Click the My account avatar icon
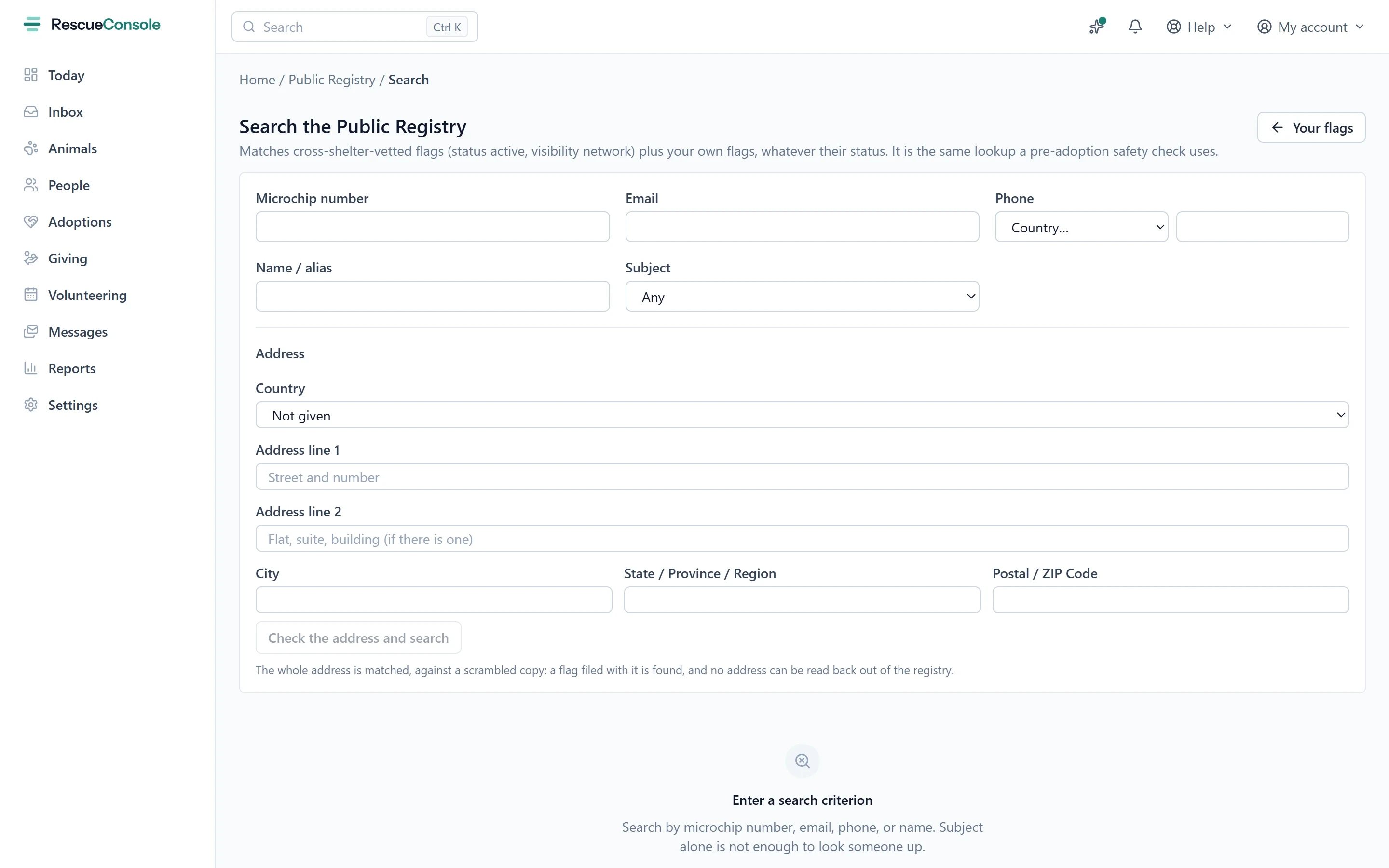Image resolution: width=1389 pixels, height=868 pixels. point(1264,27)
